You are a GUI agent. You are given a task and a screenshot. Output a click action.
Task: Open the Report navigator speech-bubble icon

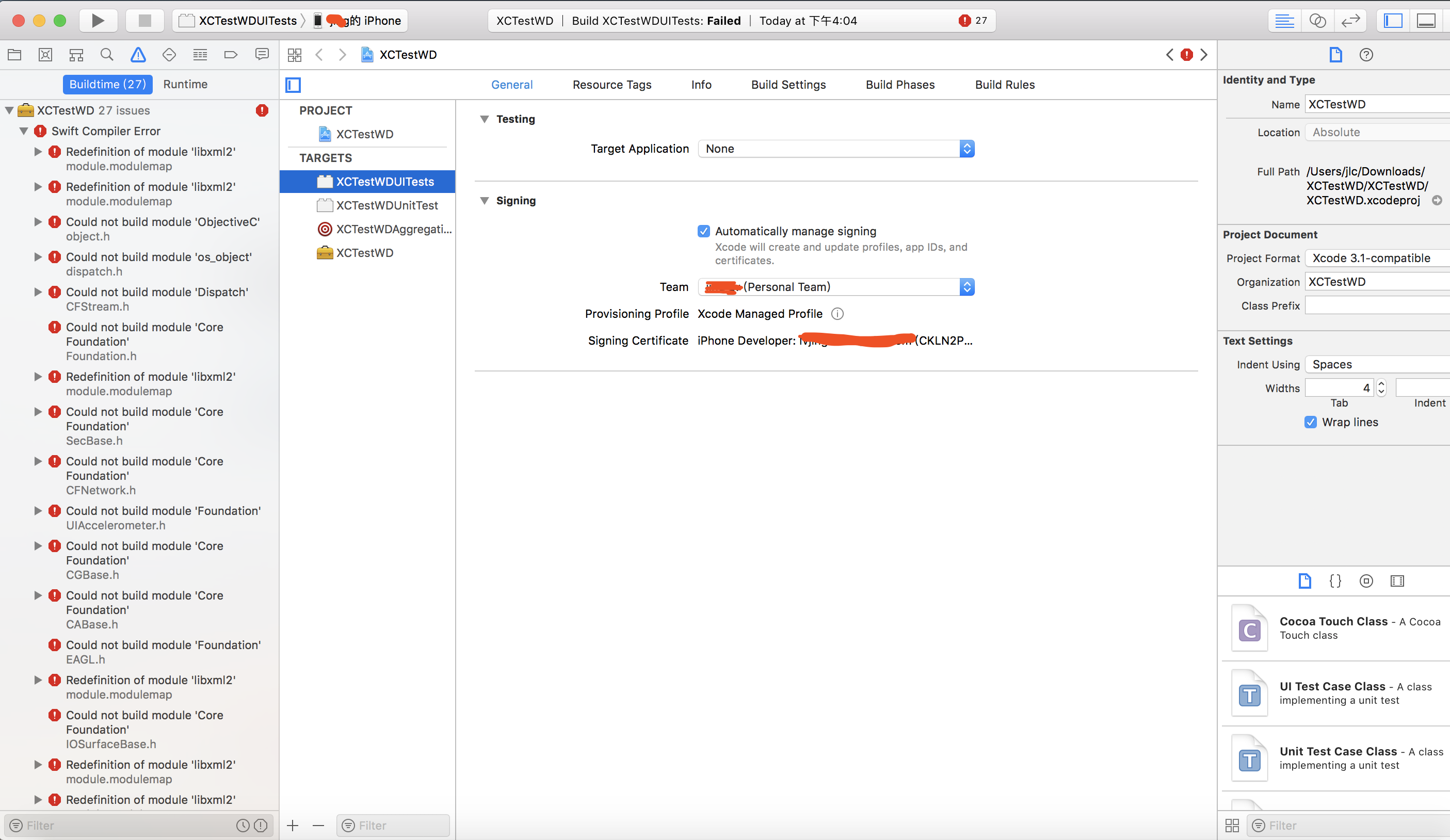[262, 55]
